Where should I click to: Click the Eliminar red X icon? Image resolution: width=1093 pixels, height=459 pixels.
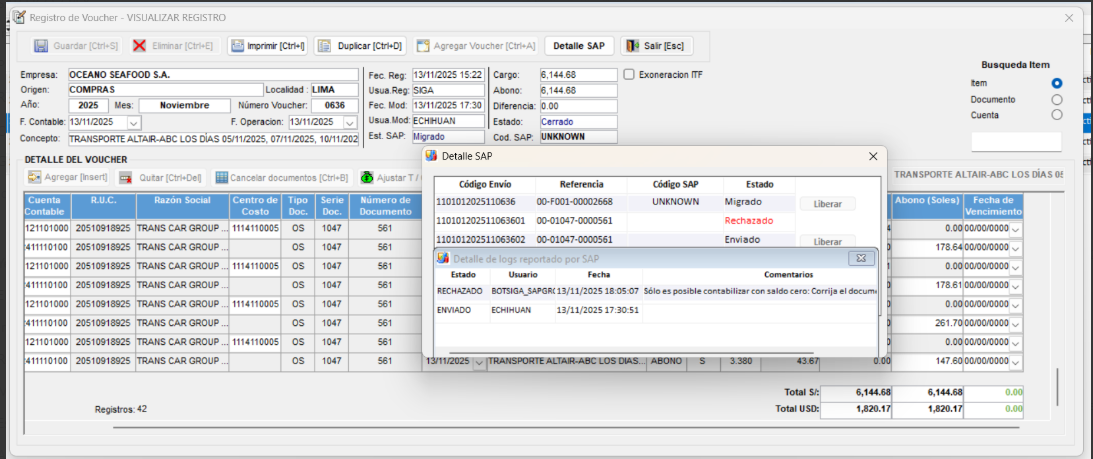pyautogui.click(x=140, y=46)
